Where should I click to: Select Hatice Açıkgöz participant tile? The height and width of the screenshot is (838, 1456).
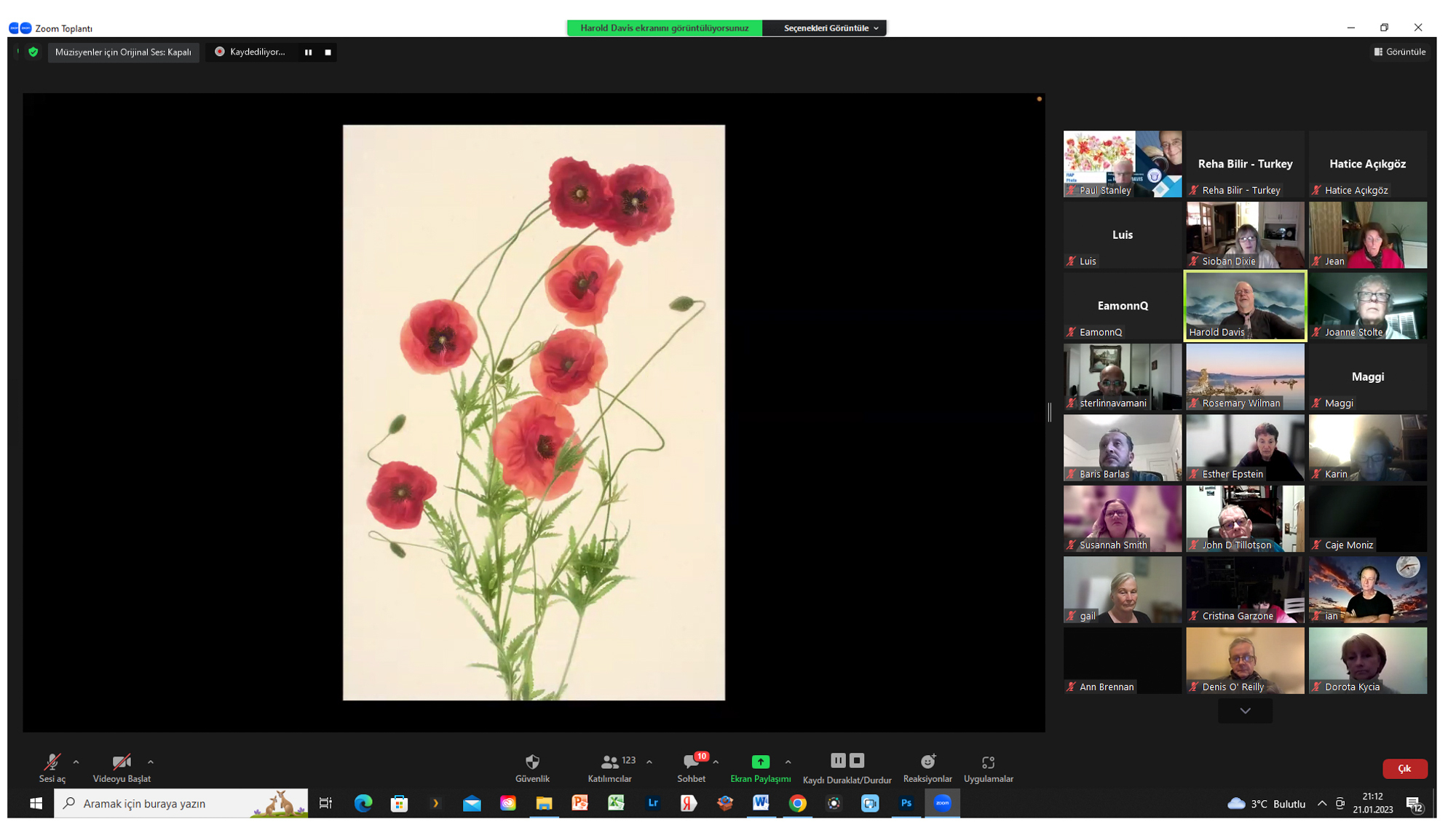point(1367,164)
